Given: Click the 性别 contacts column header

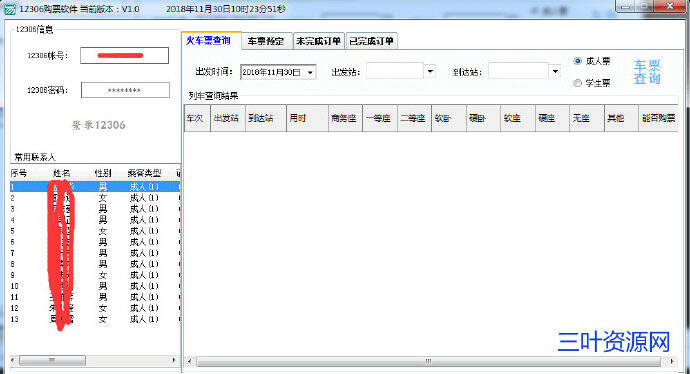Looking at the screenshot, I should coord(103,173).
